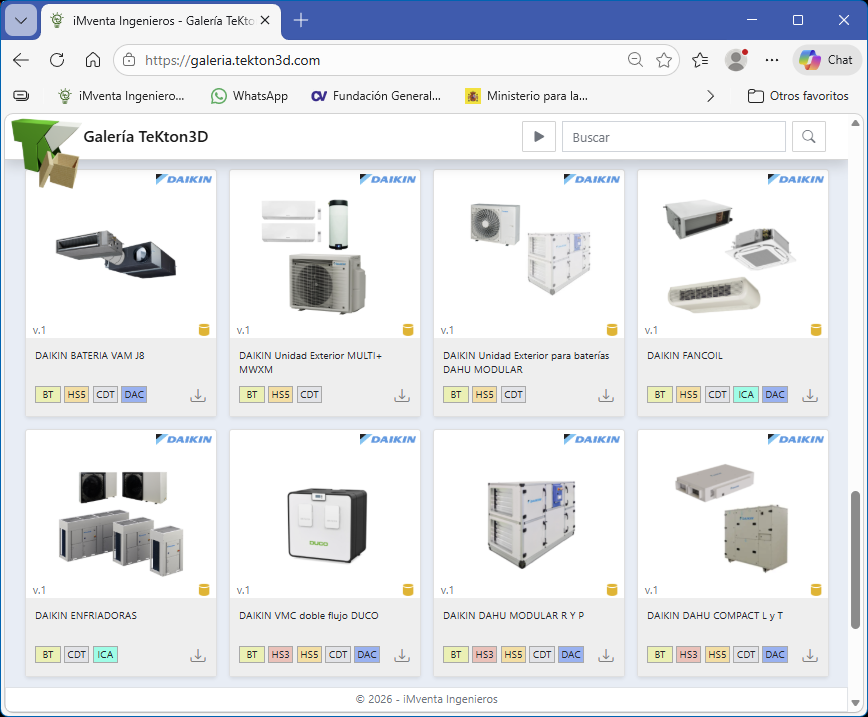This screenshot has width=868, height=717.
Task: Download DAIKIN BATERIA VAM J8 item
Action: [198, 395]
